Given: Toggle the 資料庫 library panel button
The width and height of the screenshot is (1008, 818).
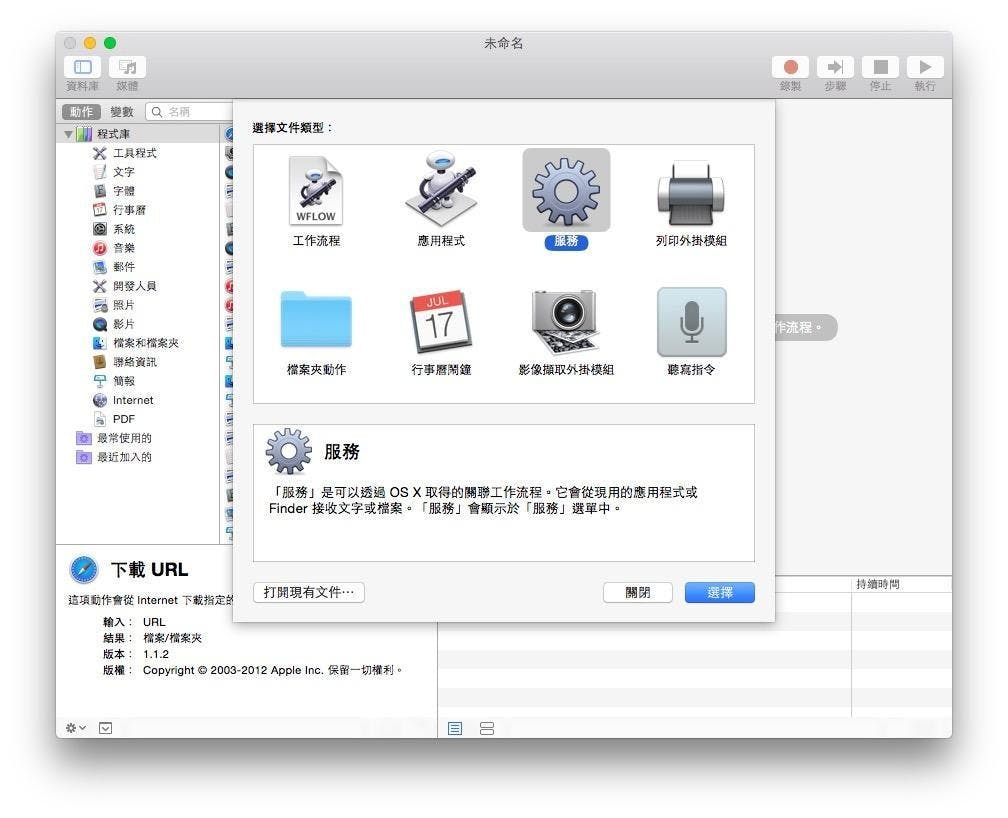Looking at the screenshot, I should click(x=82, y=67).
